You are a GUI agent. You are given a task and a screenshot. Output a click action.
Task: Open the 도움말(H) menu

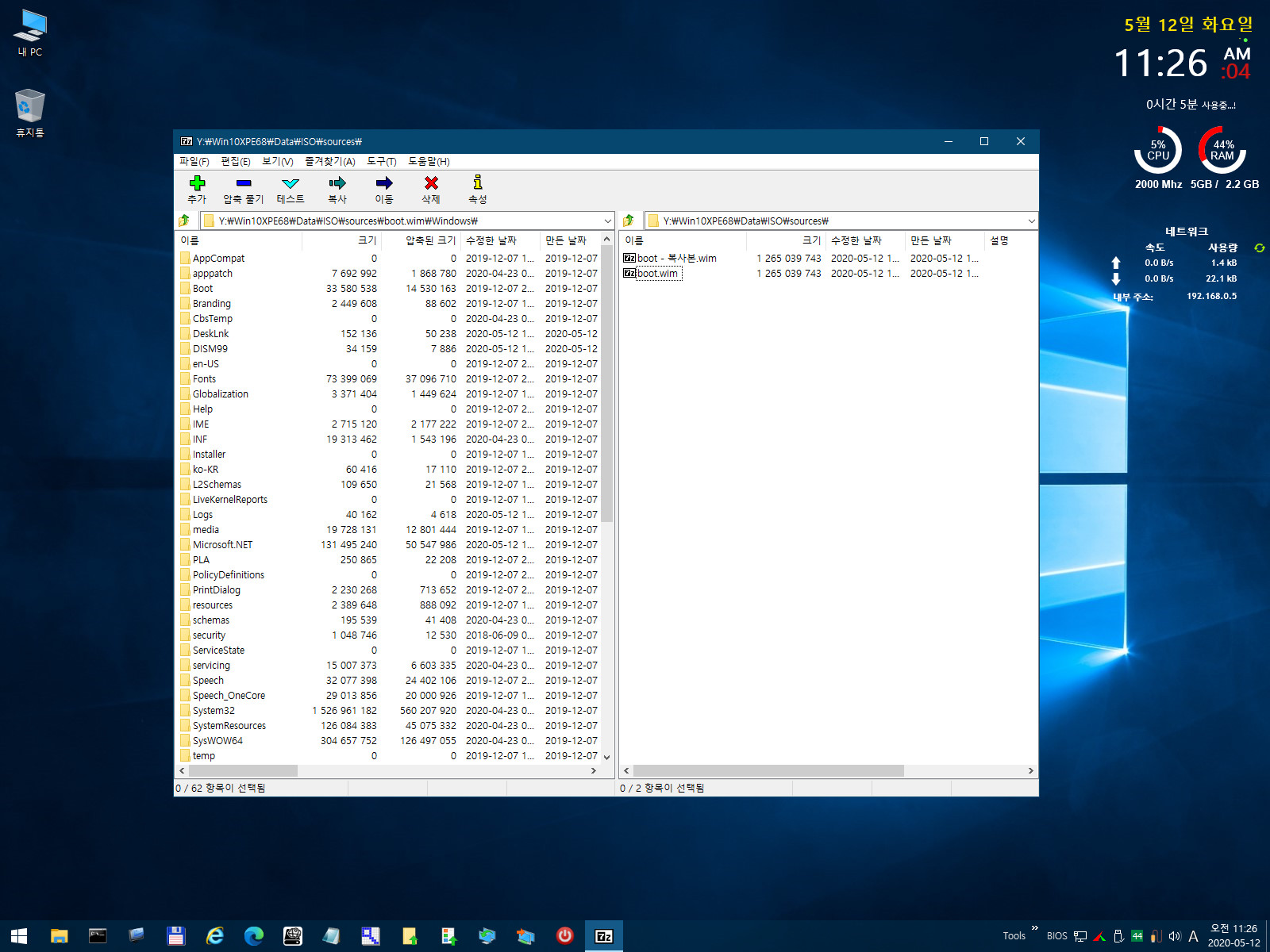tap(429, 161)
